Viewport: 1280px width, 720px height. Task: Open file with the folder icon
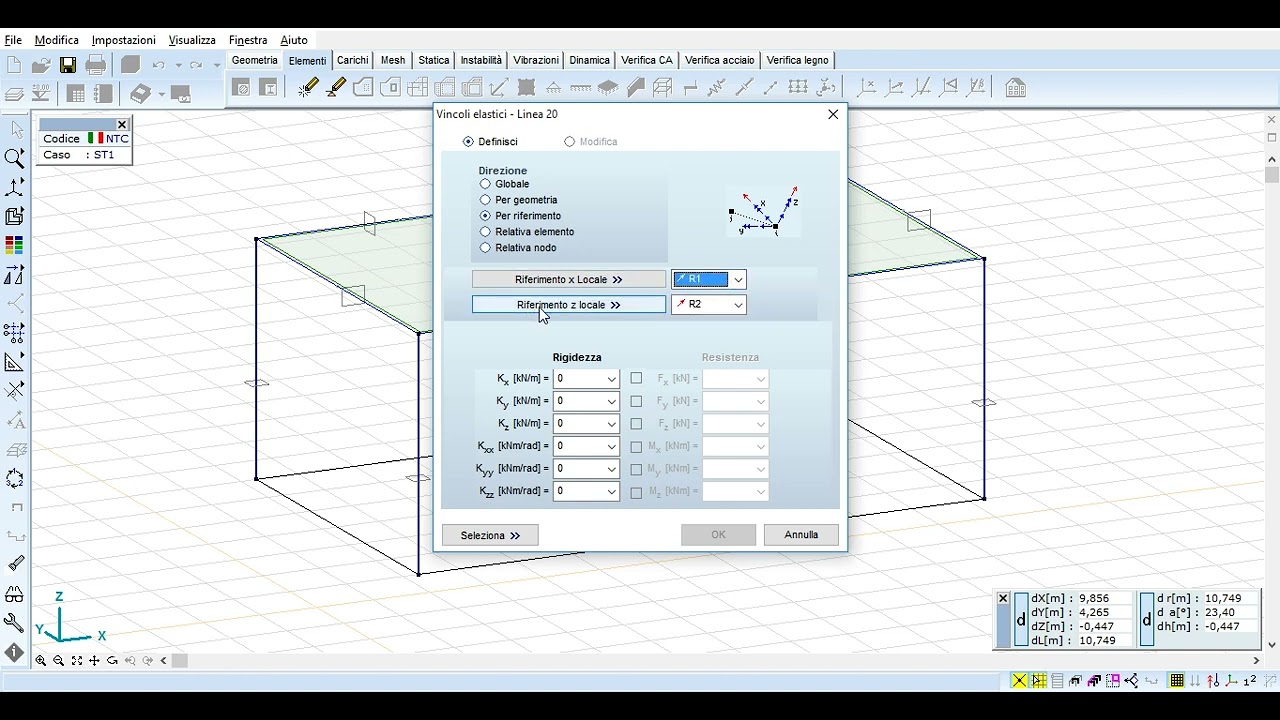coord(41,65)
